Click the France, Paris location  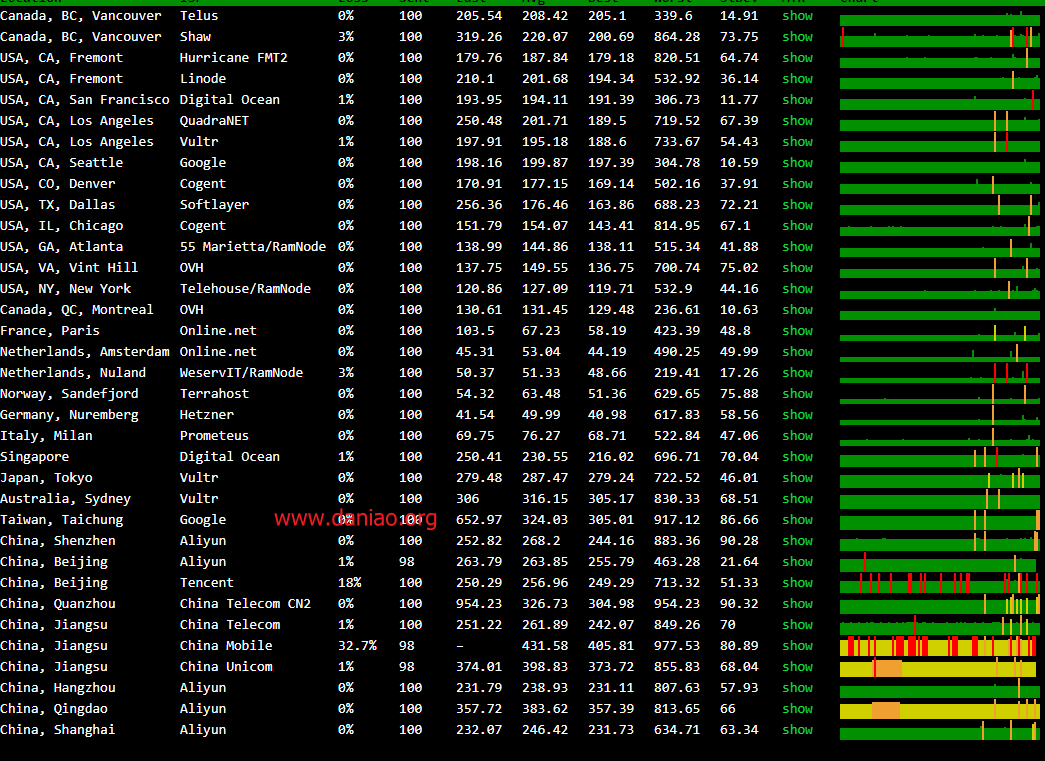tap(49, 331)
